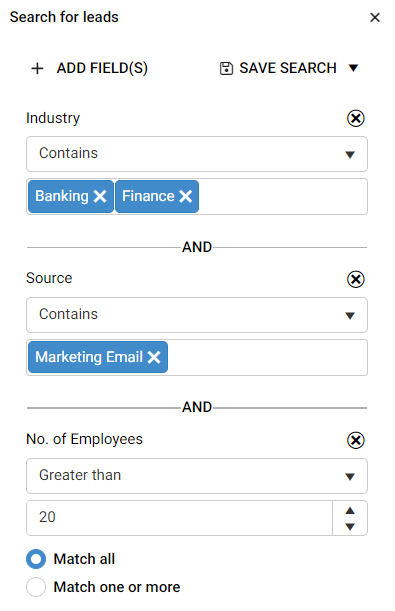
Task: Select the Match one or more option
Action: [x=36, y=587]
